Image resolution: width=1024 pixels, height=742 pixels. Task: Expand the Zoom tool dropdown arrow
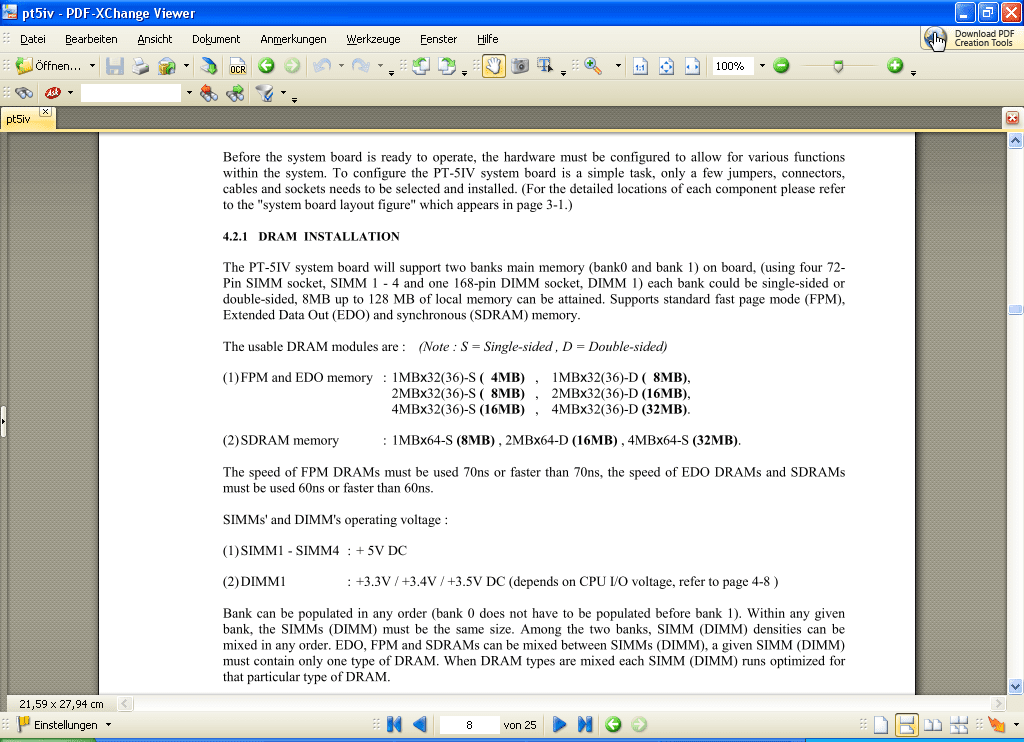(618, 66)
